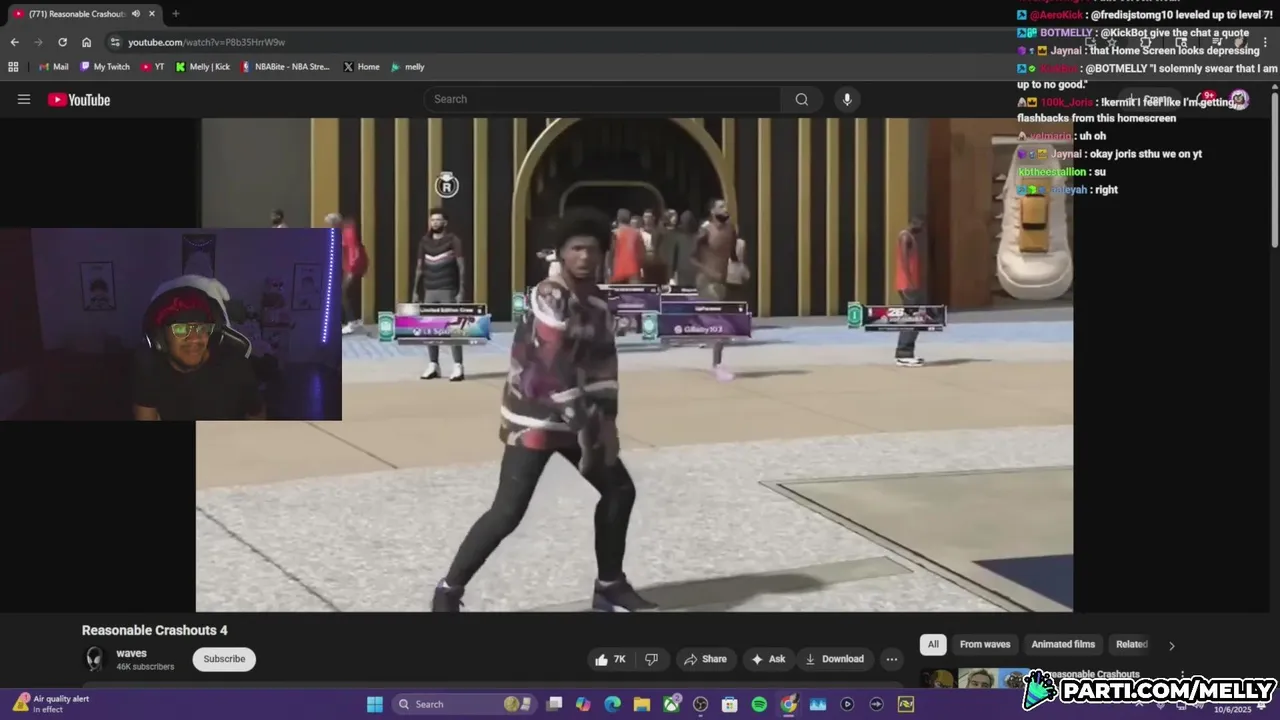Download the video
1280x720 pixels.
coord(834,659)
